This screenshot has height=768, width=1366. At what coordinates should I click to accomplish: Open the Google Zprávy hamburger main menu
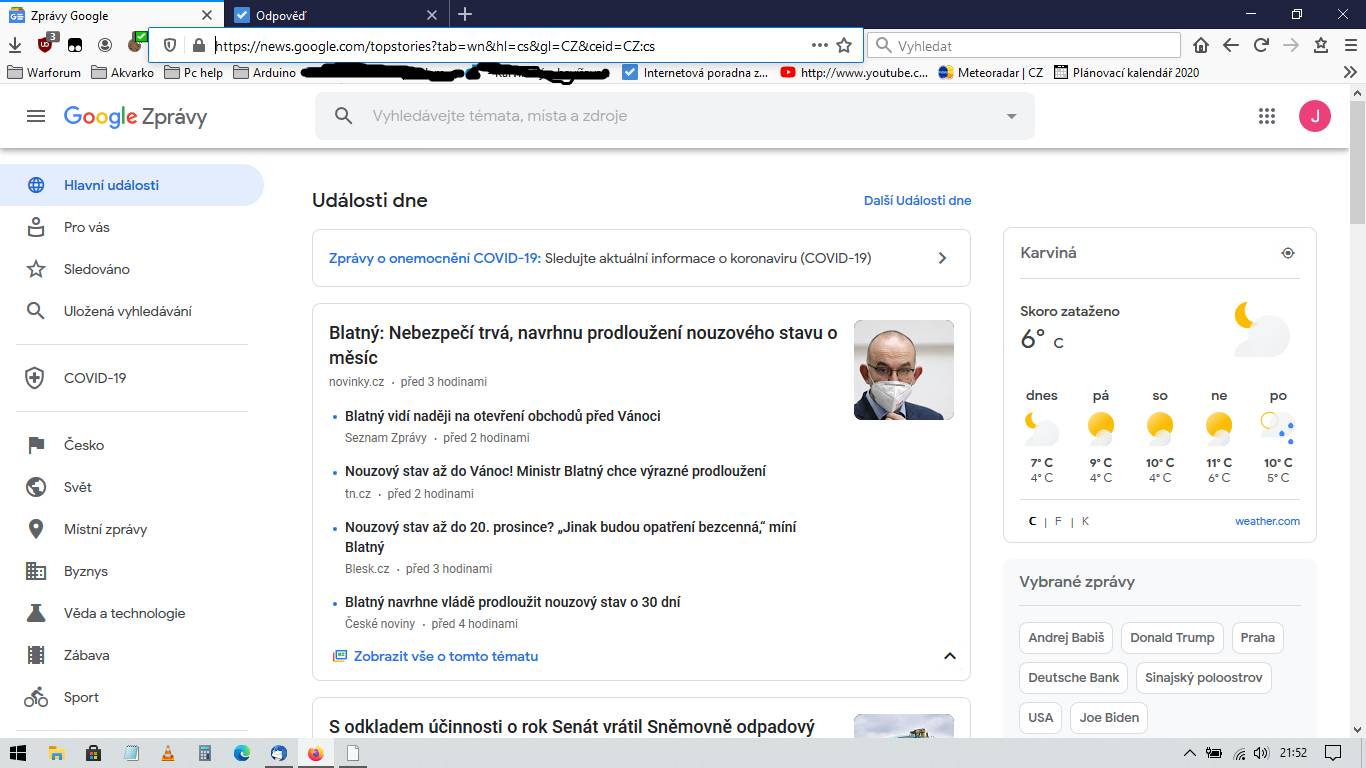pyautogui.click(x=36, y=116)
